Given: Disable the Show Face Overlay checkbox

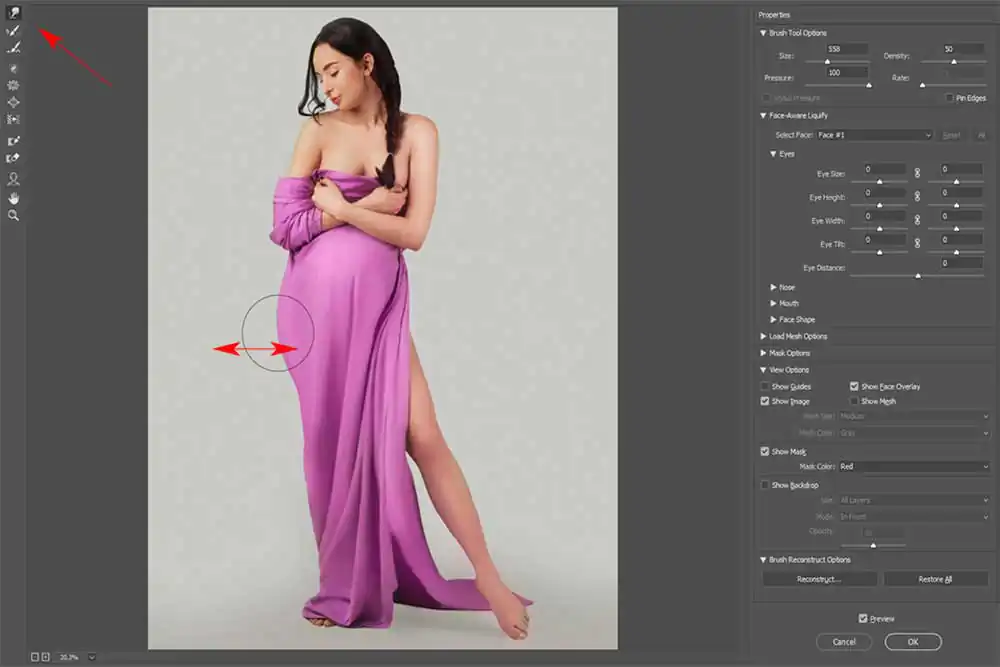Looking at the screenshot, I should (854, 386).
